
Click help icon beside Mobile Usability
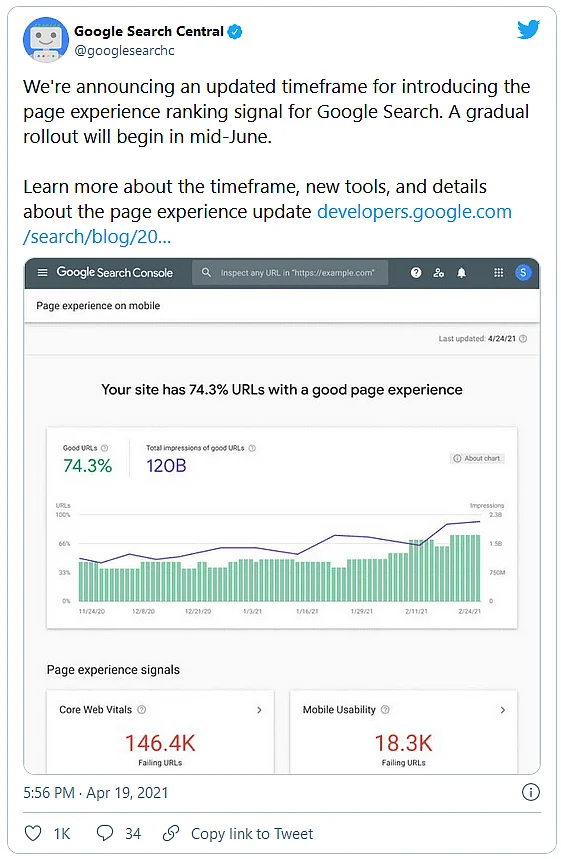[385, 709]
